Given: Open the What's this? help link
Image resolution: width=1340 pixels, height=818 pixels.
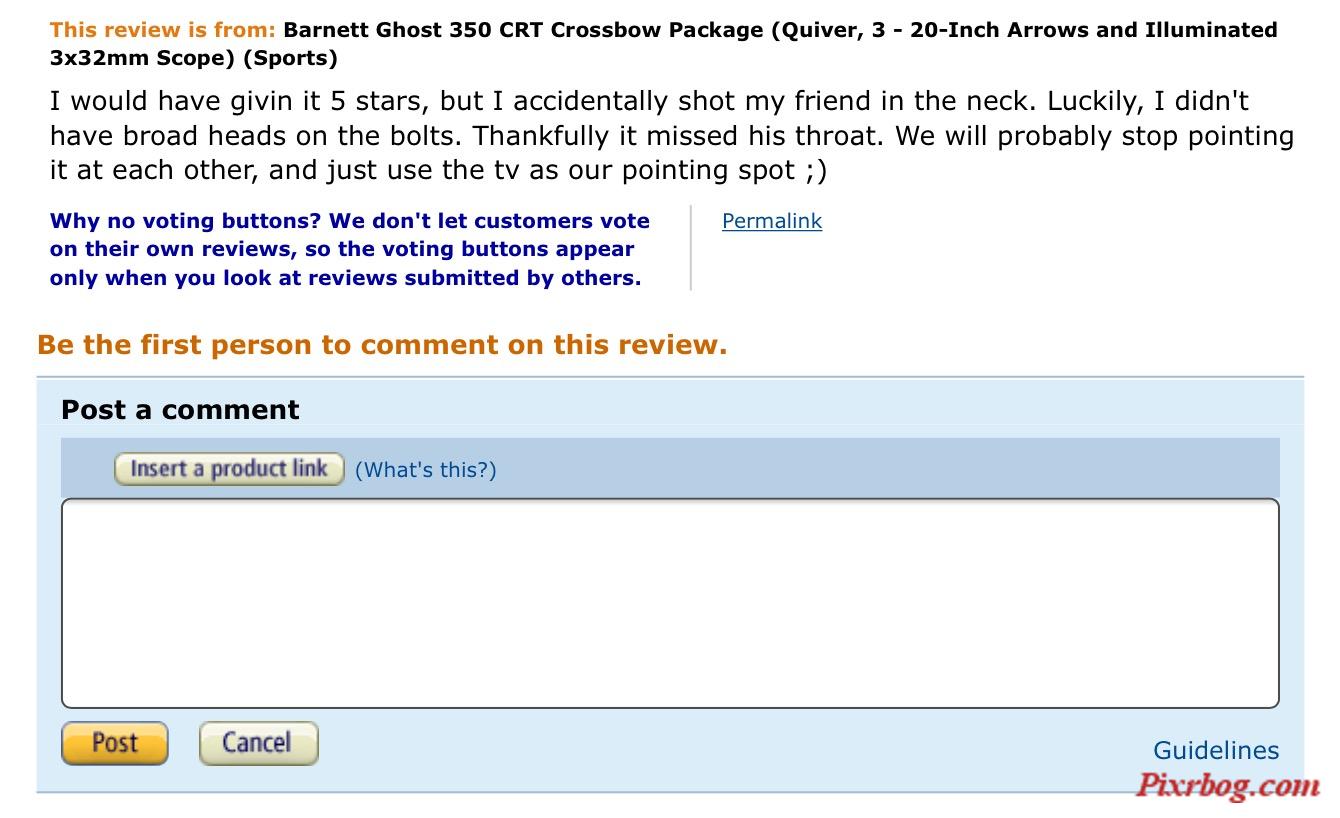Looking at the screenshot, I should click(425, 470).
